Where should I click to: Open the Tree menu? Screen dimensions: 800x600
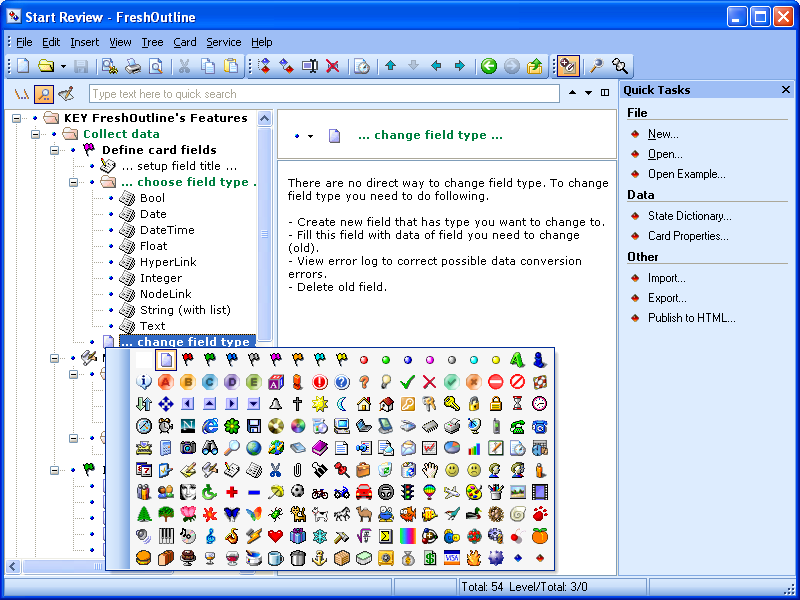click(x=152, y=42)
